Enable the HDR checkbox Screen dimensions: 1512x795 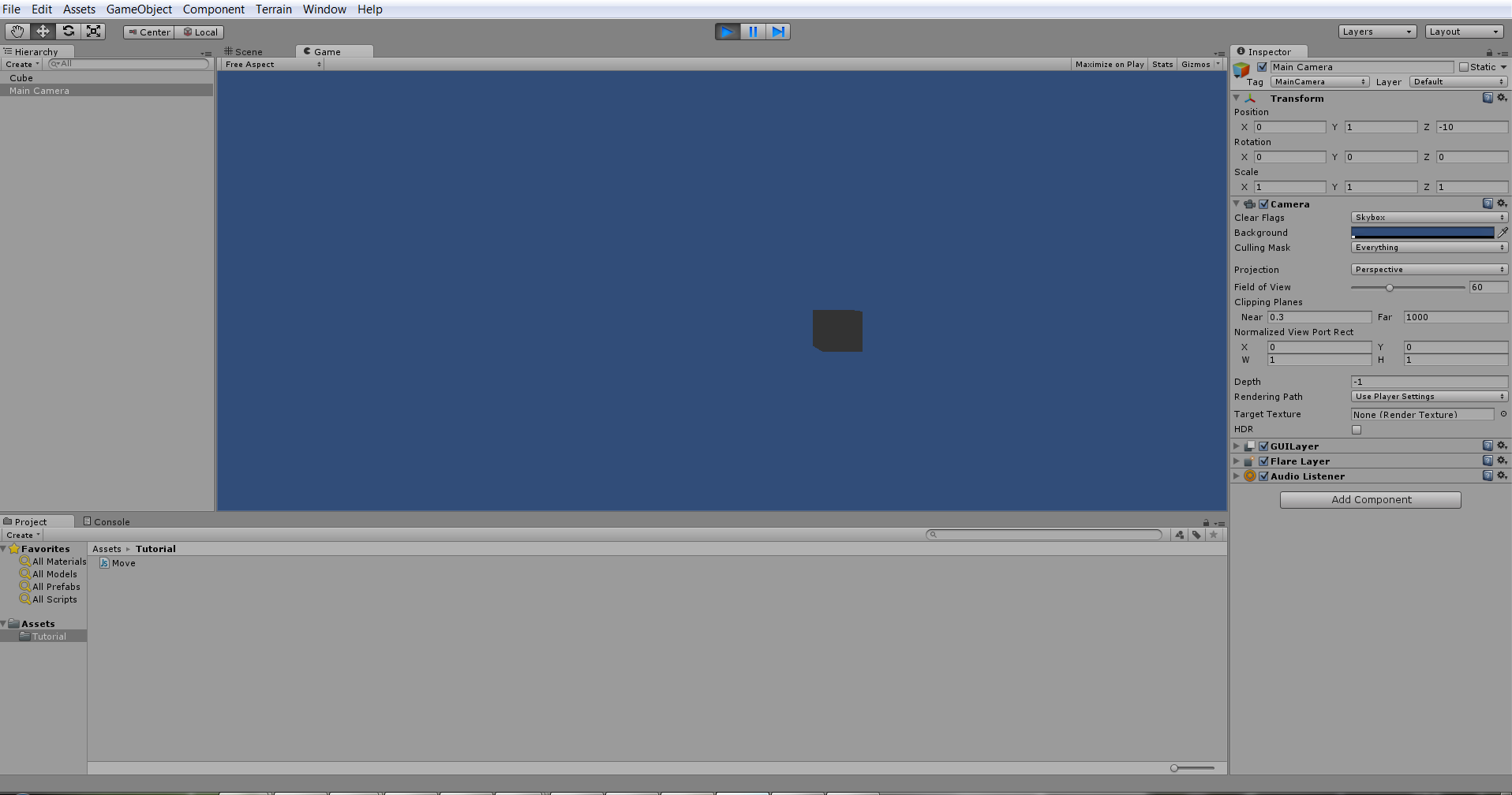[x=1357, y=430]
